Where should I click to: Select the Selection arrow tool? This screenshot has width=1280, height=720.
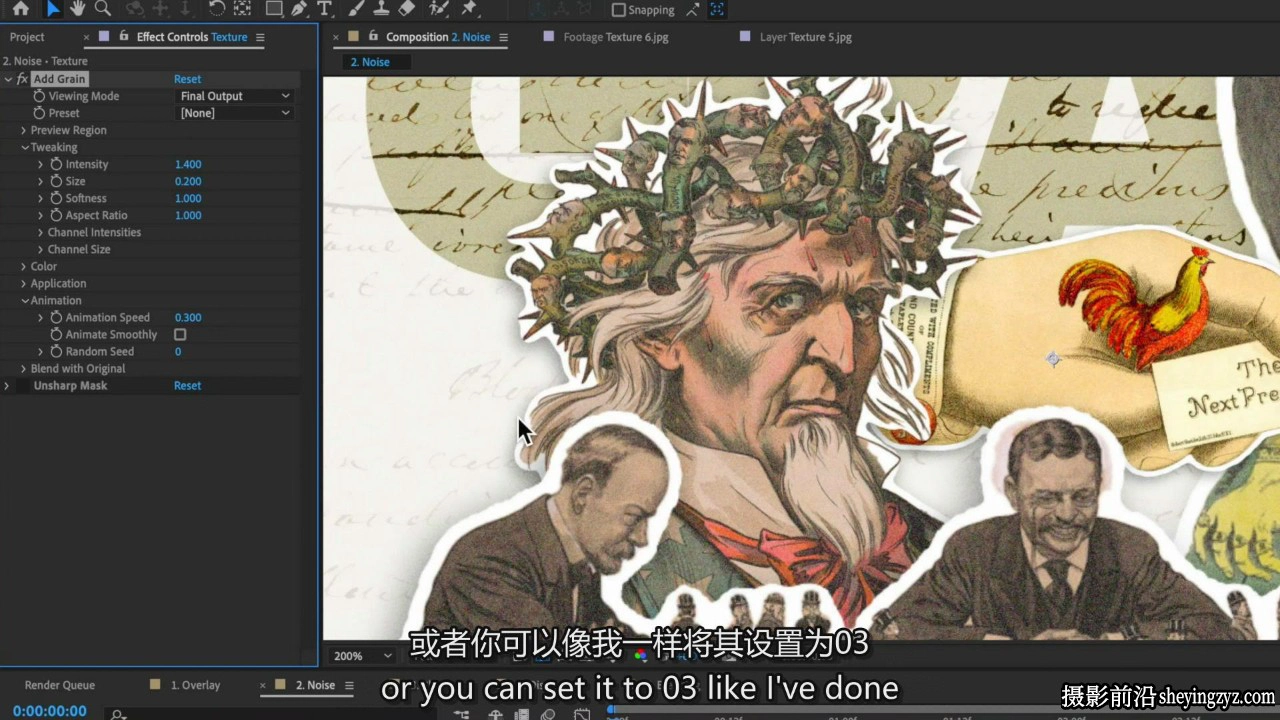tap(53, 9)
